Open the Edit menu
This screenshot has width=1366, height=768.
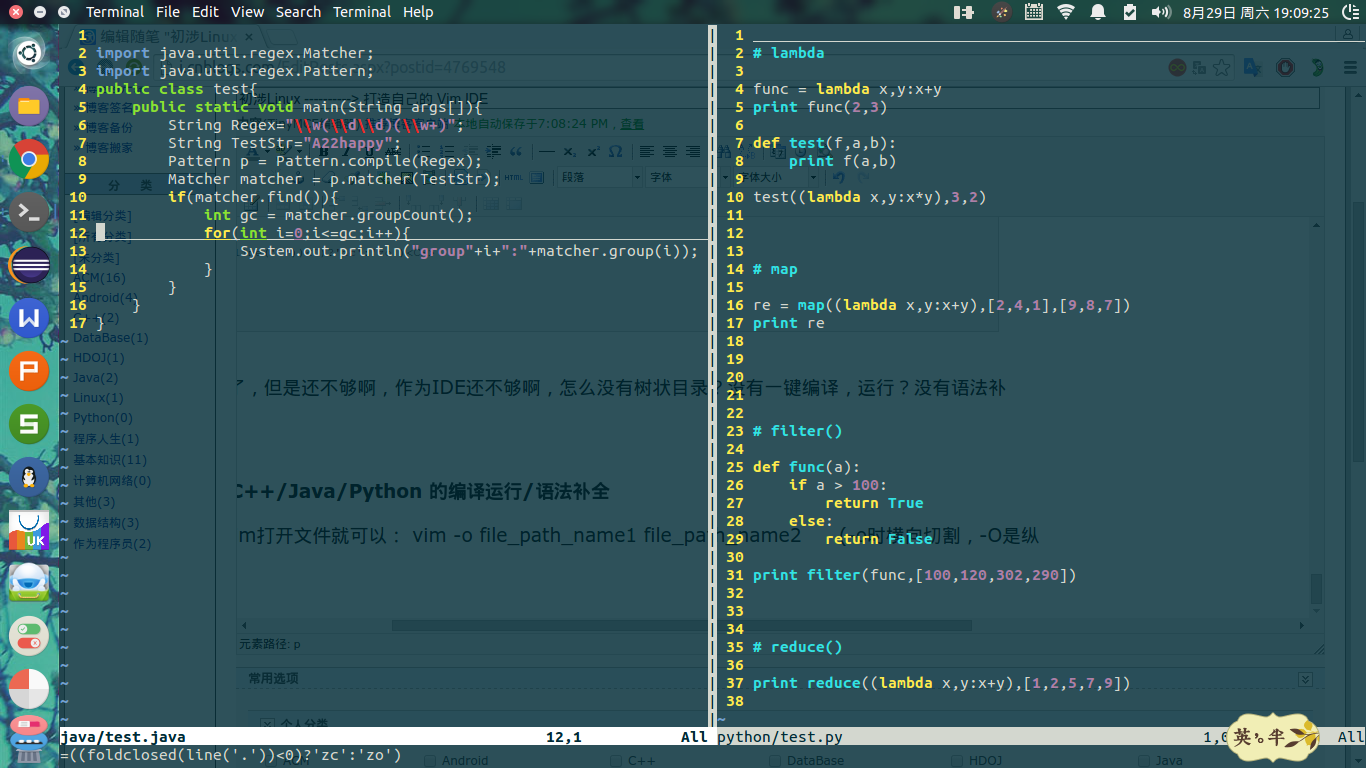206,12
